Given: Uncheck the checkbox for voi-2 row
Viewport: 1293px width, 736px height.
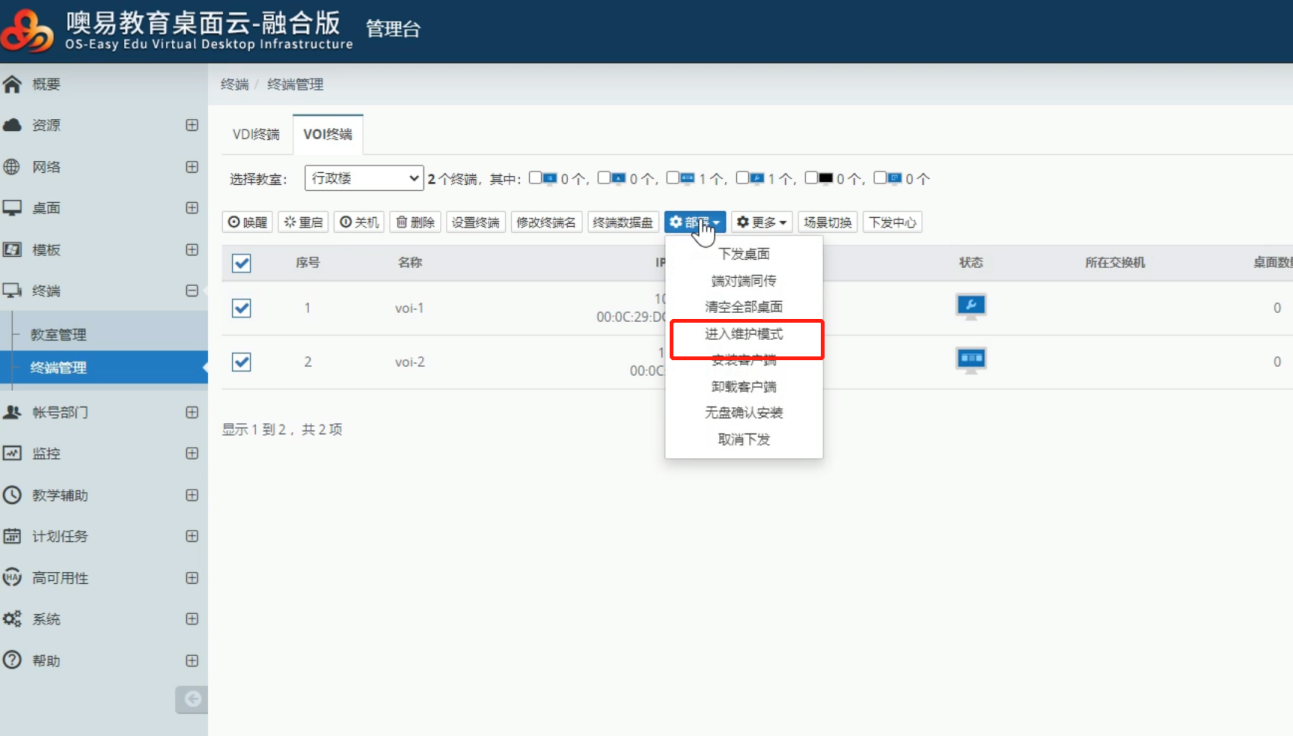Looking at the screenshot, I should [241, 362].
